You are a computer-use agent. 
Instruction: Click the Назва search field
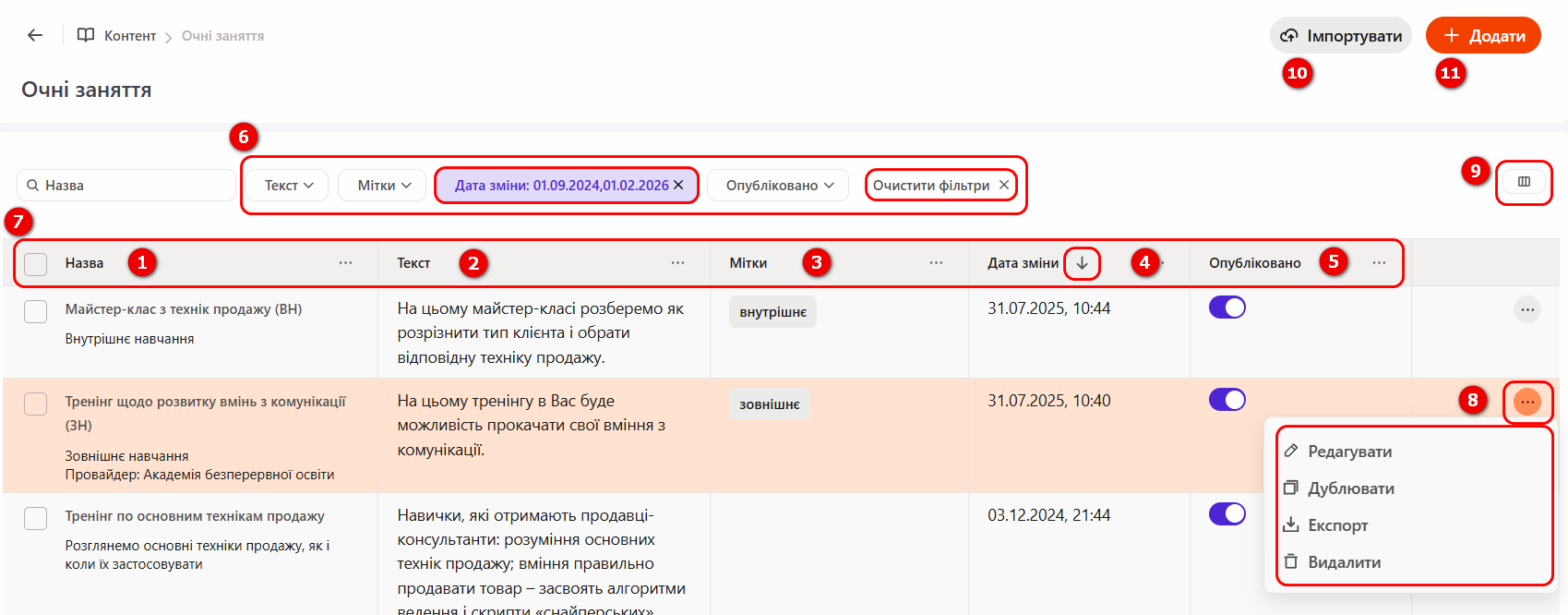pos(129,186)
